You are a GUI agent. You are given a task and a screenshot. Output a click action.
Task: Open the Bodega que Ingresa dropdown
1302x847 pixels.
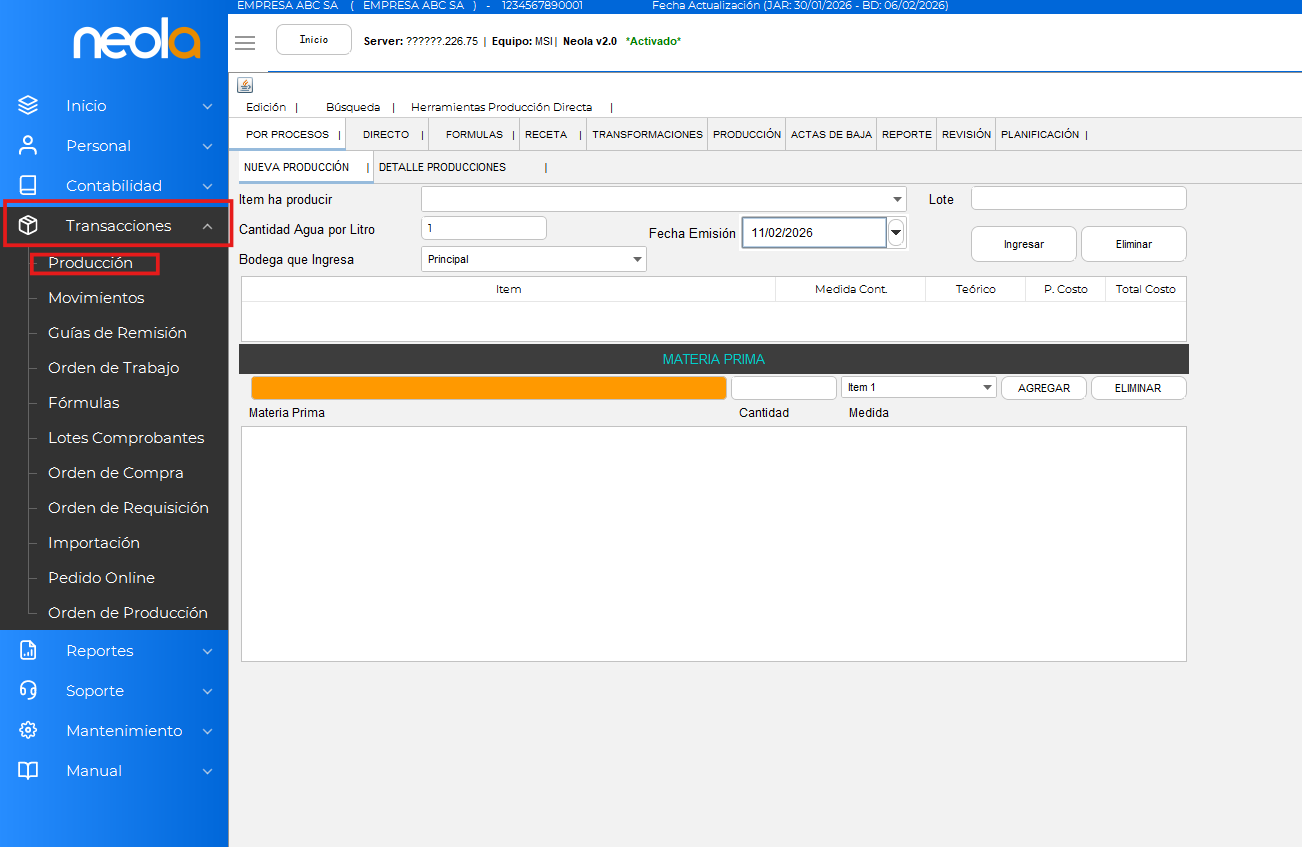(x=637, y=260)
